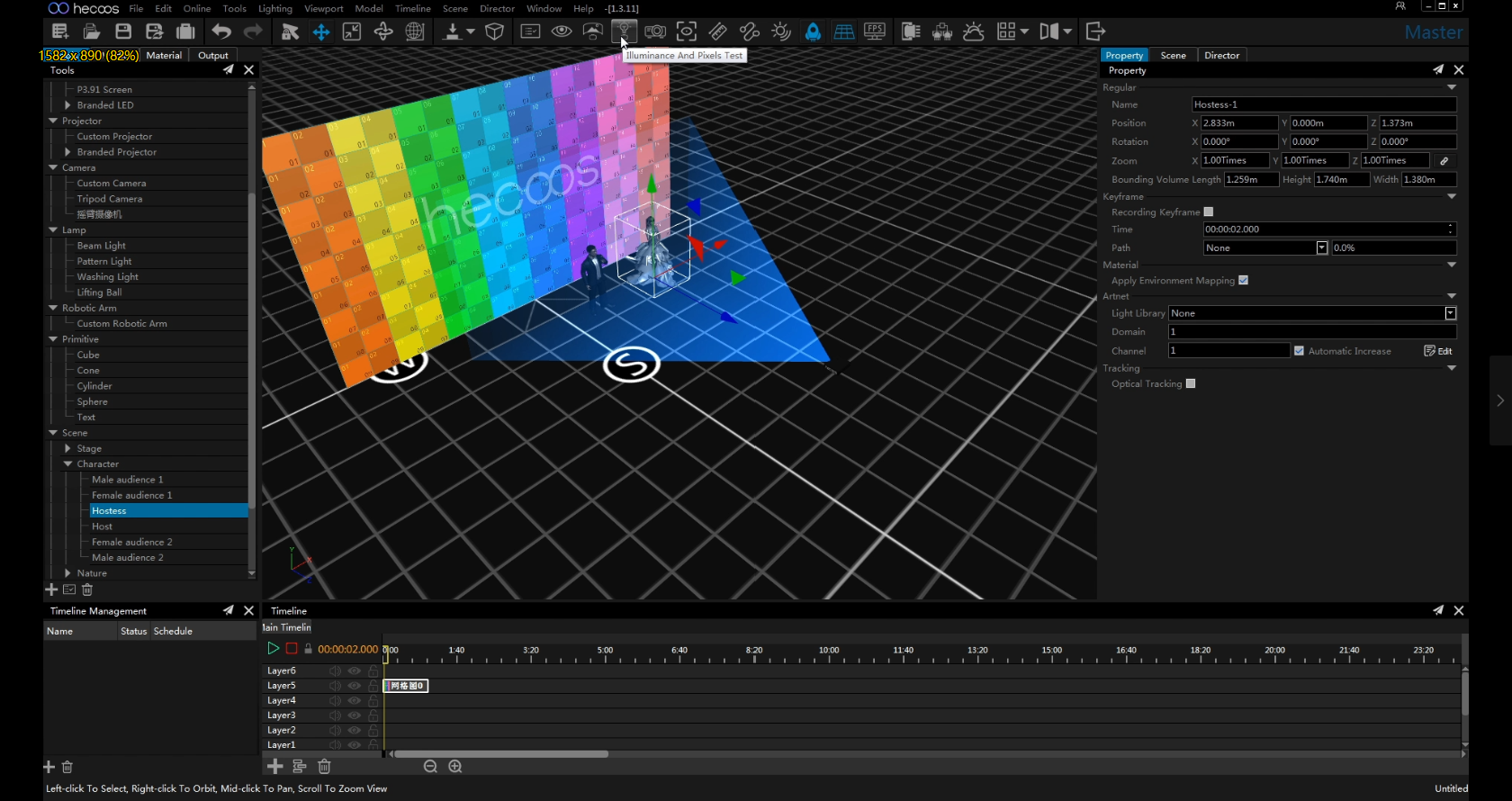1512x801 pixels.
Task: Click the camera toolbar icon
Action: click(x=655, y=31)
